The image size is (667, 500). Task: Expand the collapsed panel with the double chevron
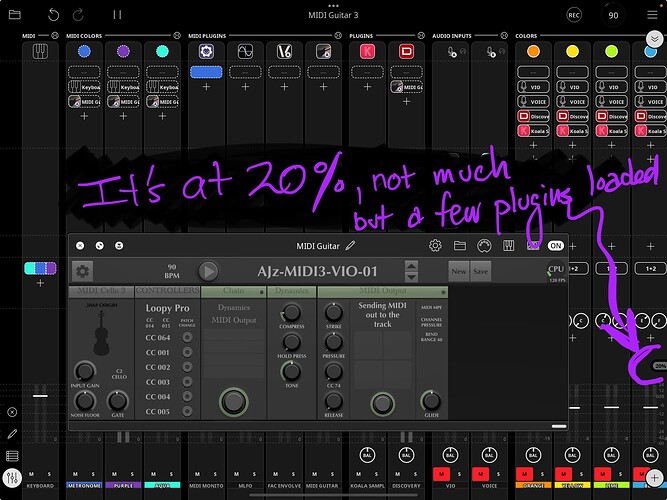click(654, 38)
